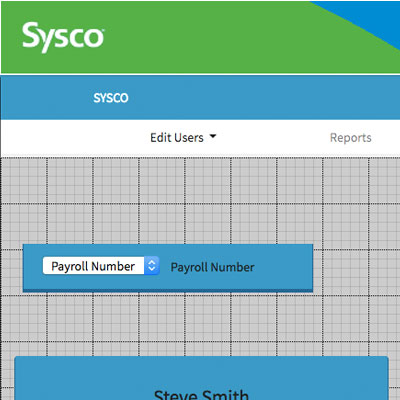Click white space between Edit Users and Reports

273,138
